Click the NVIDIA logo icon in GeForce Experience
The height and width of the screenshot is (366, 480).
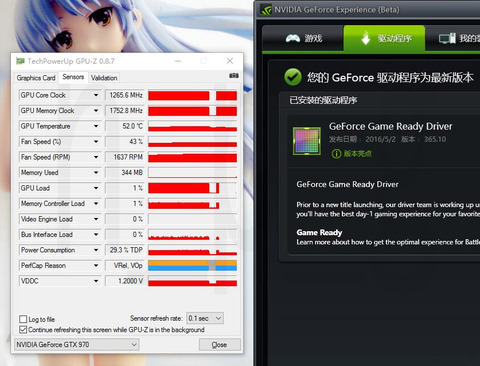266,10
